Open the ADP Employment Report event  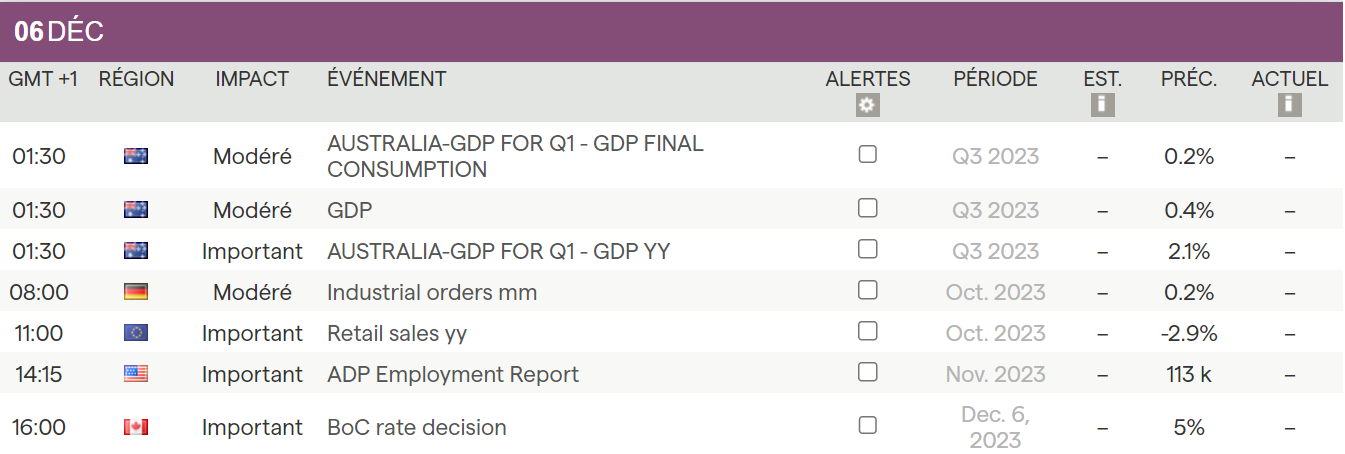[453, 374]
